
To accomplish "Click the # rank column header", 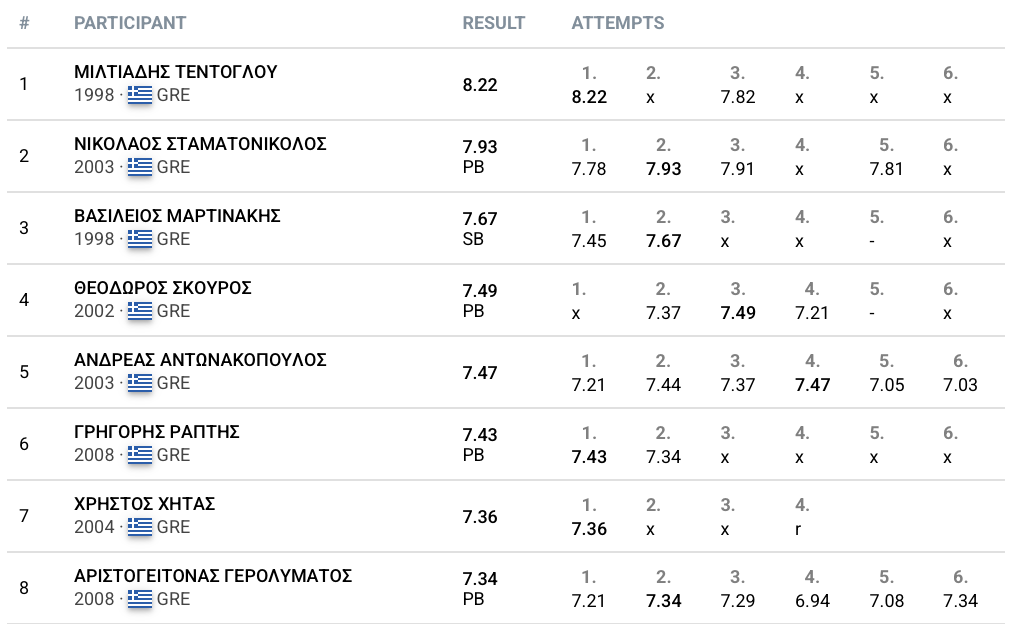I will click(x=24, y=23).
